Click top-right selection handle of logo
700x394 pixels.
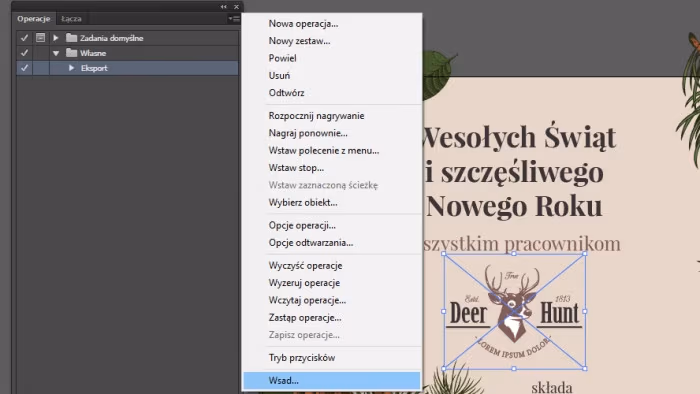(x=585, y=254)
